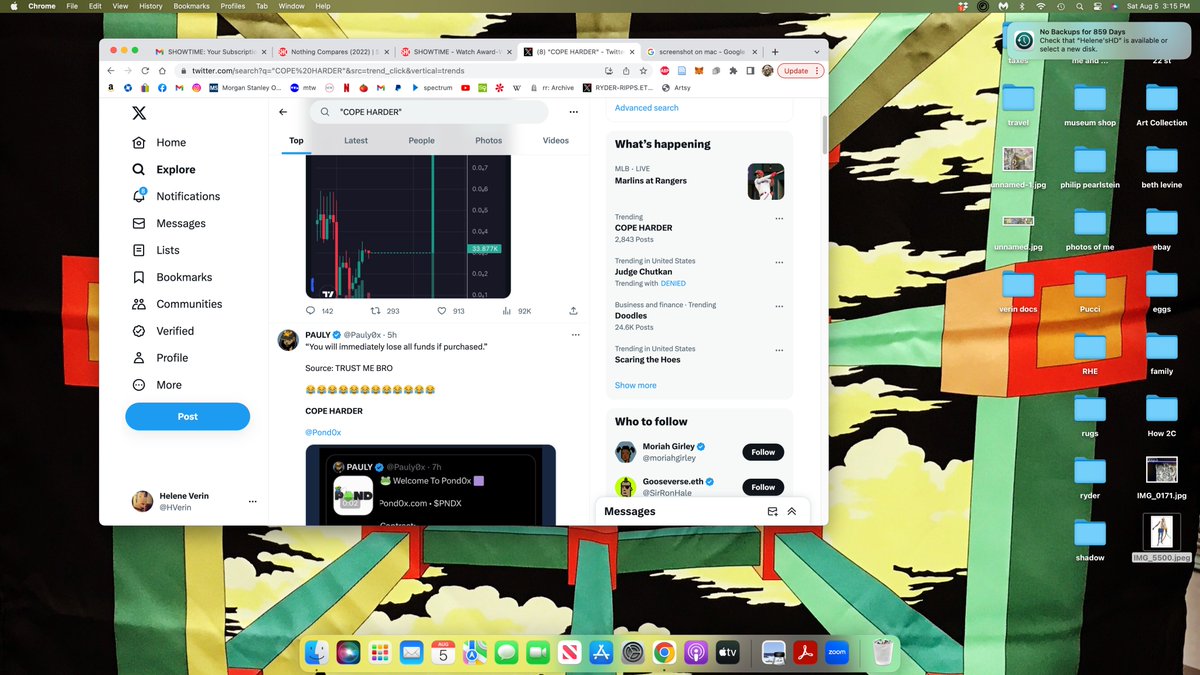View analytics icon showing 92K
The width and height of the screenshot is (1200, 675).
pyautogui.click(x=507, y=311)
